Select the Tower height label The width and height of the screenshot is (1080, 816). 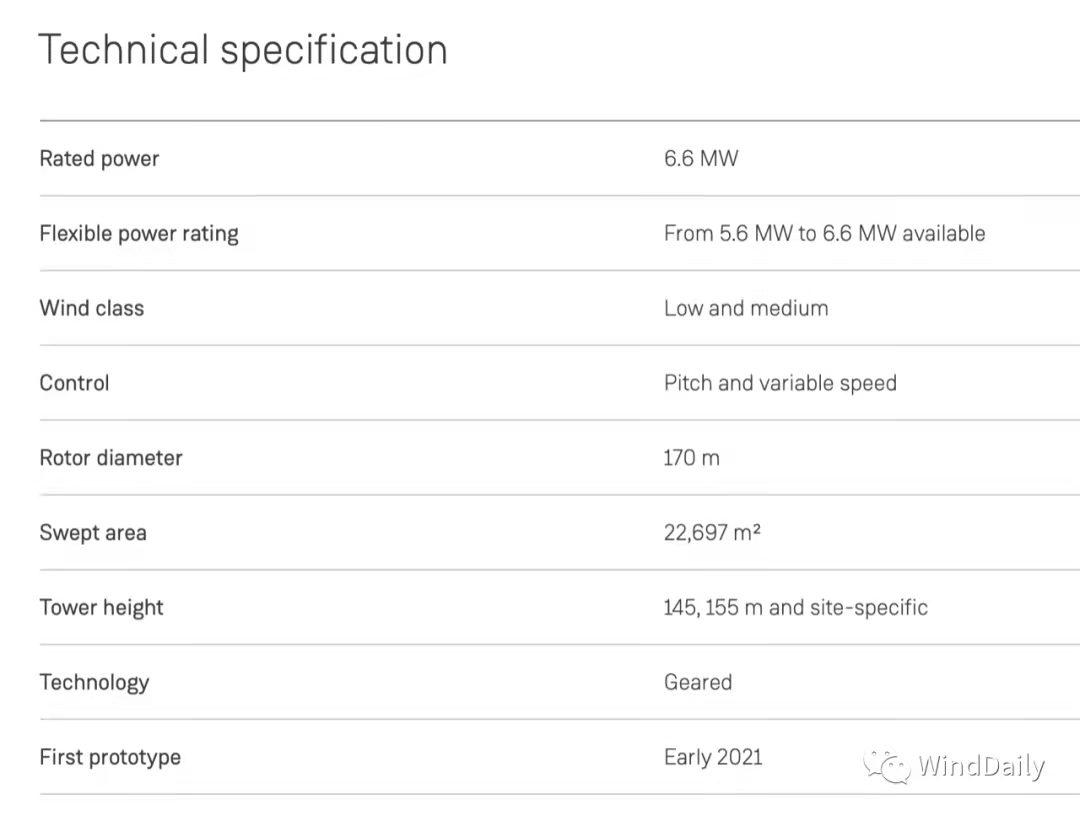101,607
